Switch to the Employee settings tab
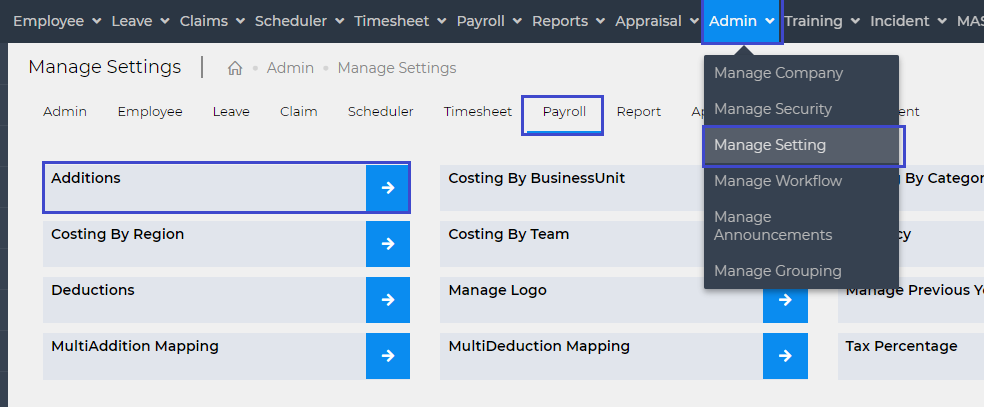The height and width of the screenshot is (407, 984). [x=150, y=112]
